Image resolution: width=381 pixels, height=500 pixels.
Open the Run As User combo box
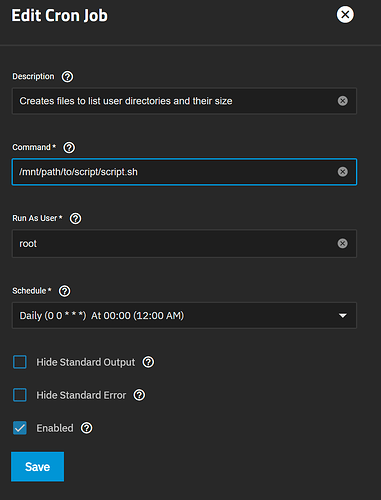pos(184,243)
